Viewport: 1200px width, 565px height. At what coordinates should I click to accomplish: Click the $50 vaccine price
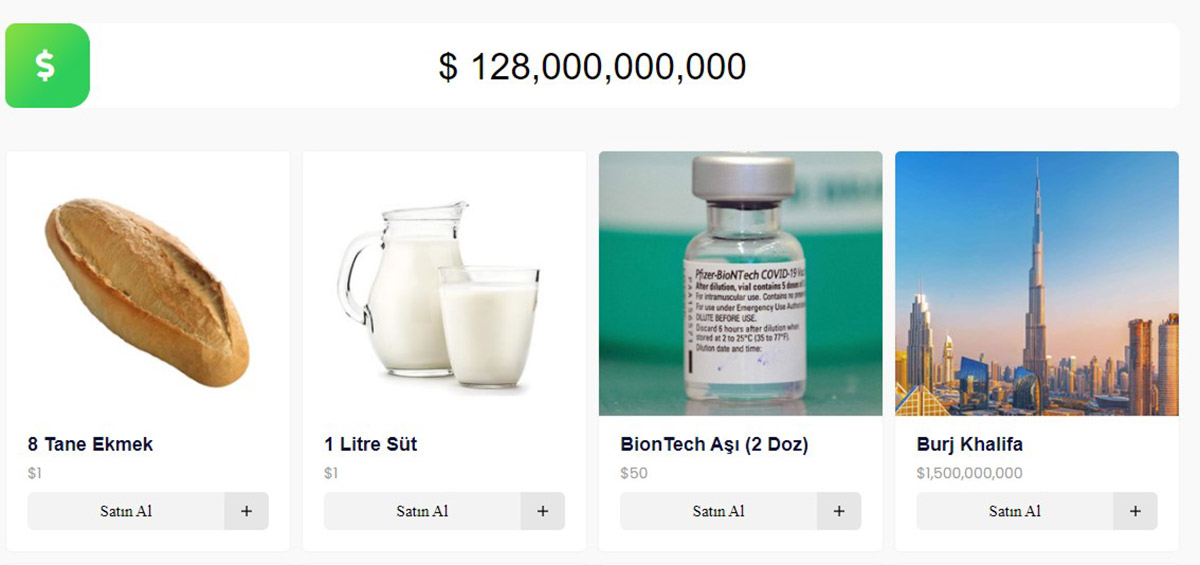click(x=634, y=473)
